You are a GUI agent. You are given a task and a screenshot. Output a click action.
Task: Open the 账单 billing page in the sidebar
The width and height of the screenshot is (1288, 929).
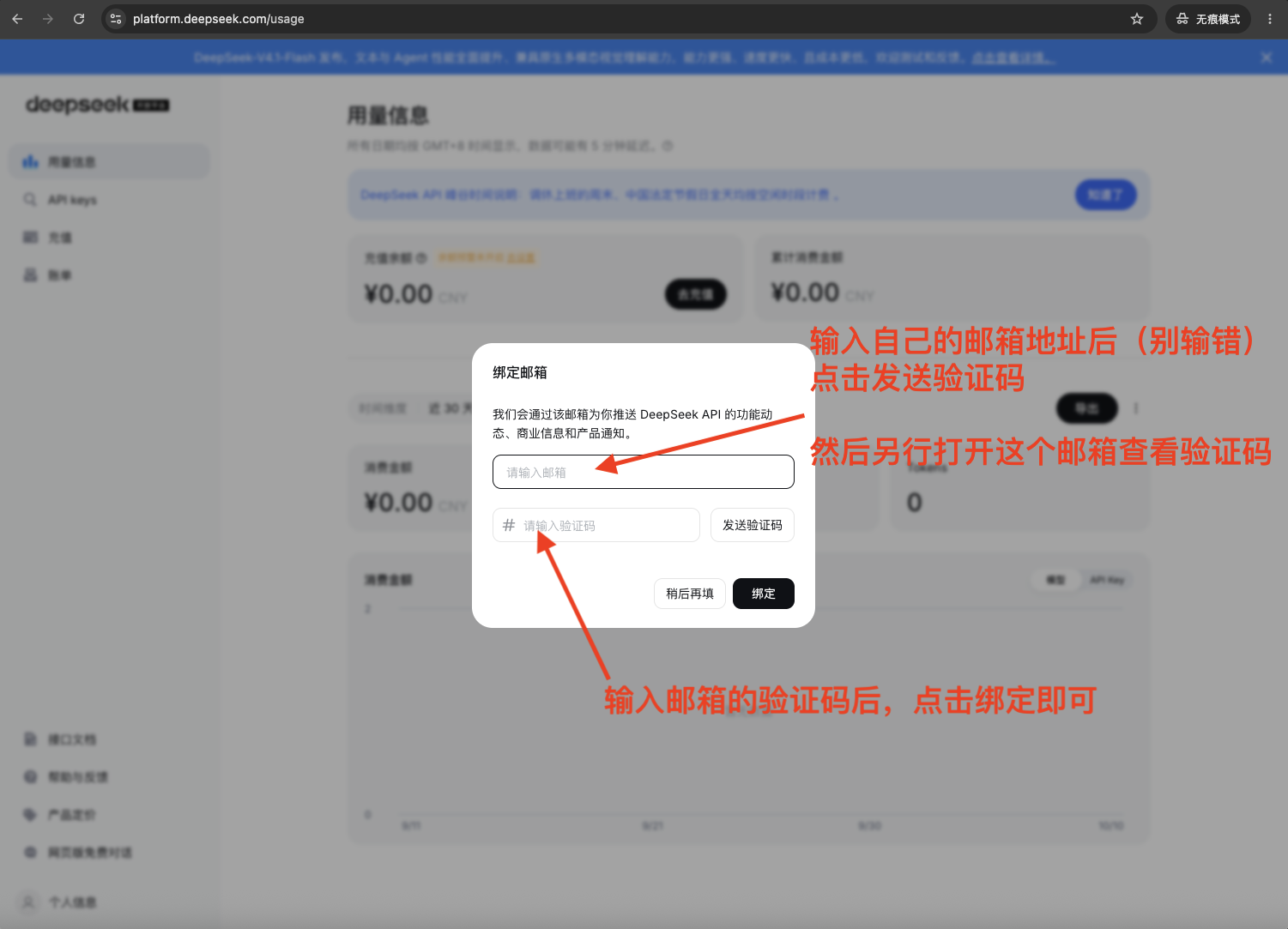click(x=109, y=275)
